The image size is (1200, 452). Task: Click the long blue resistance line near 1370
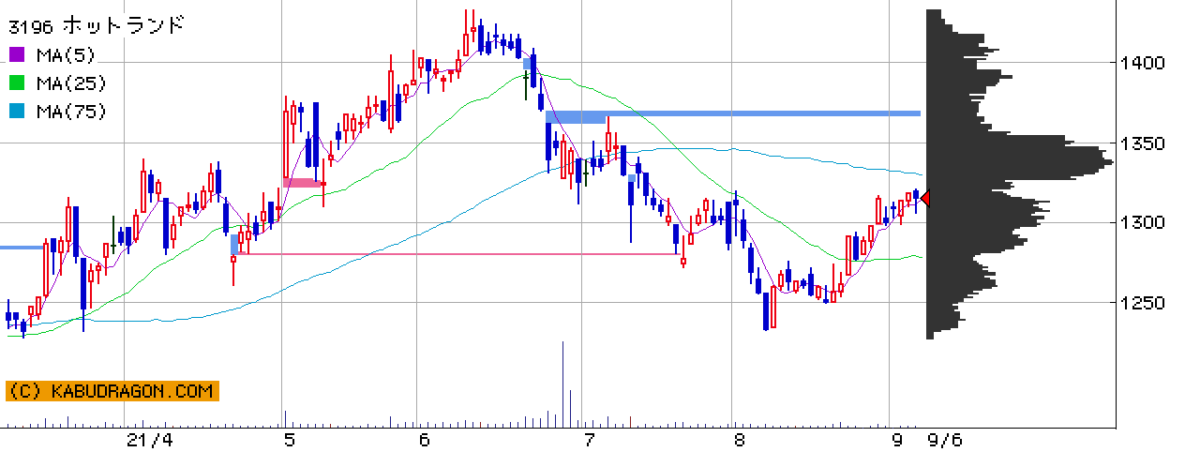click(733, 113)
